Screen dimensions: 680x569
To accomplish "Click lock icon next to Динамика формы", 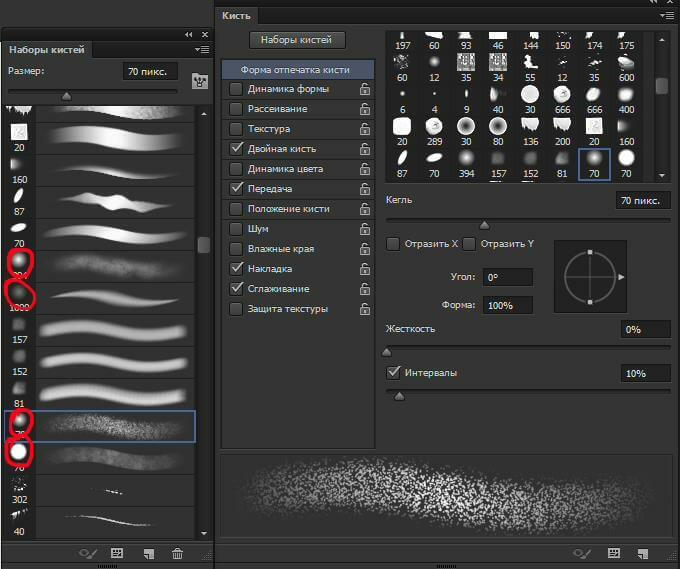I will point(365,89).
